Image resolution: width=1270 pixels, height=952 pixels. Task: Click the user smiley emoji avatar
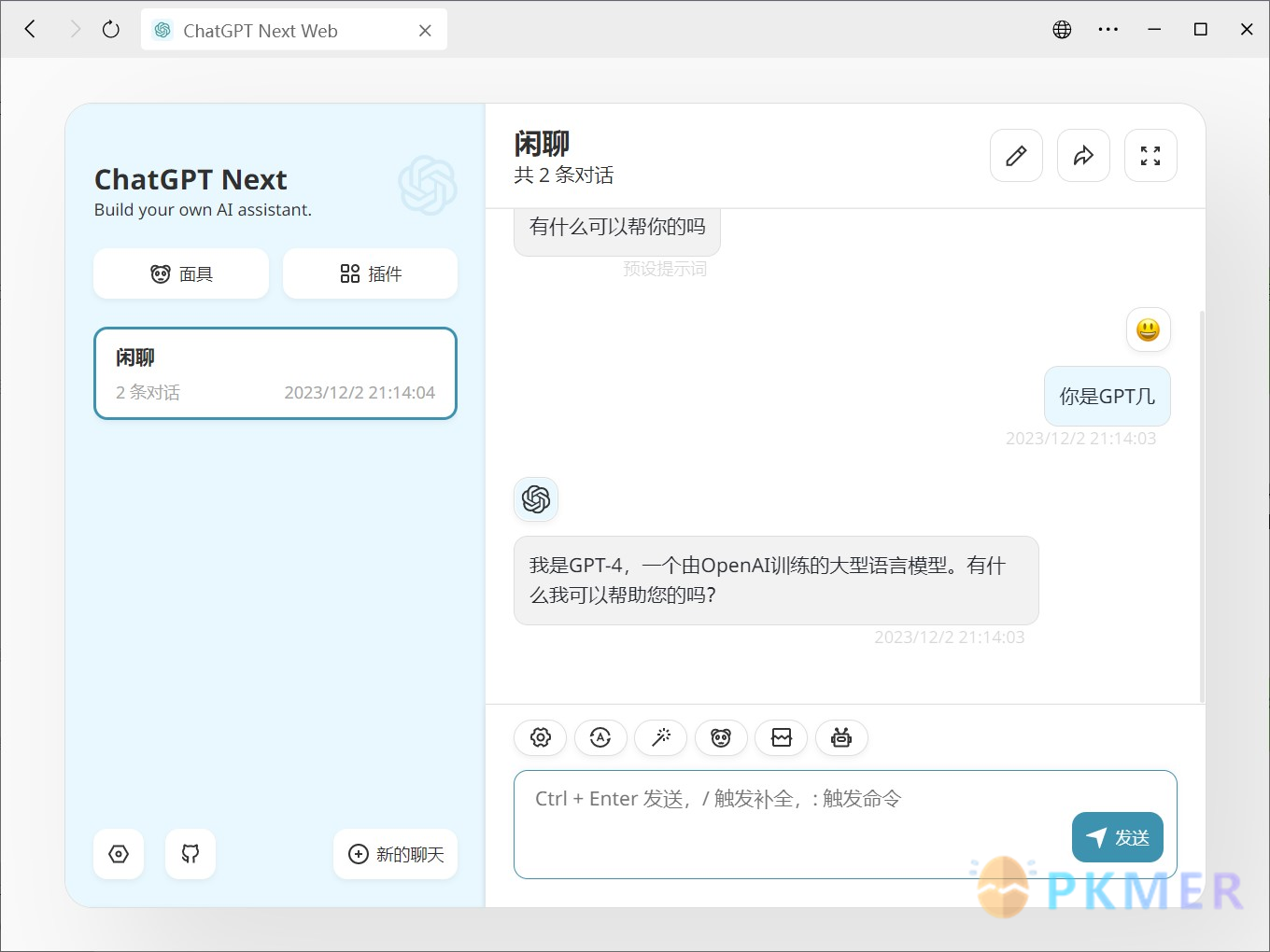coord(1148,329)
